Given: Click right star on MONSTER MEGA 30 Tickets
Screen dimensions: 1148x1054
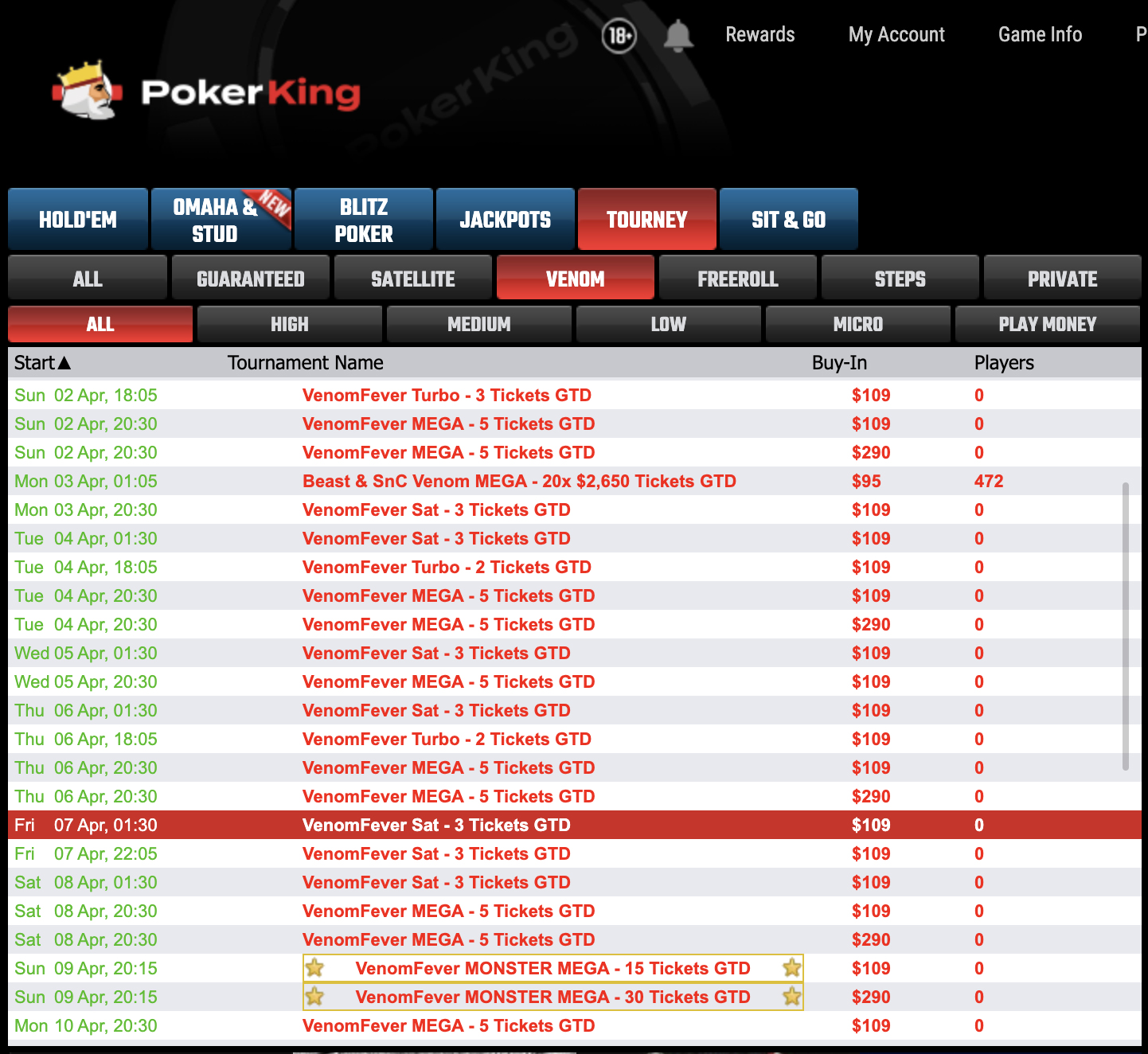Looking at the screenshot, I should (791, 997).
